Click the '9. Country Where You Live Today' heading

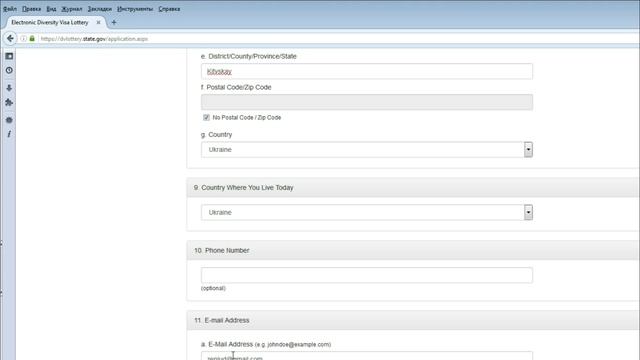[x=243, y=188]
